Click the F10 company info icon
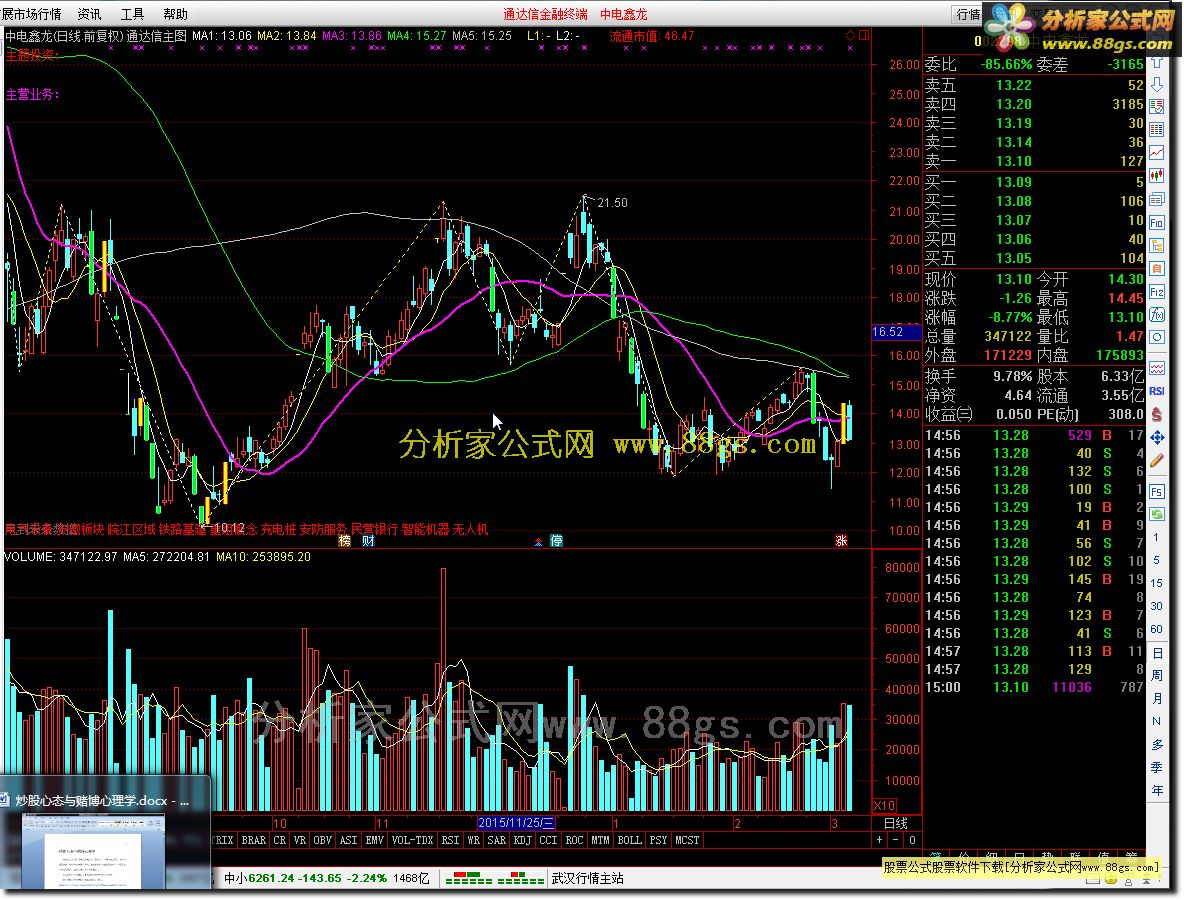Image resolution: width=1184 pixels, height=900 pixels. click(1157, 223)
